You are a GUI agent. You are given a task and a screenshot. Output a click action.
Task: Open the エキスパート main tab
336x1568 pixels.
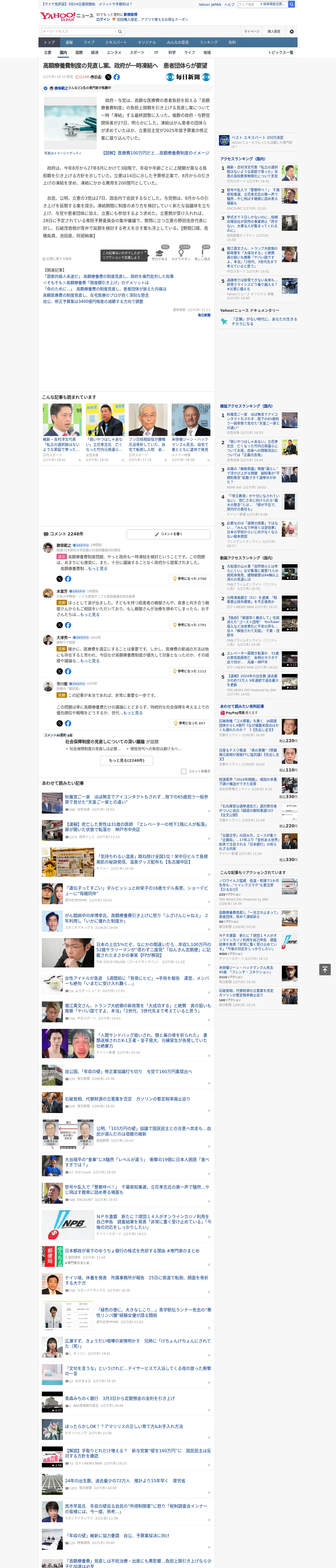coord(116,43)
